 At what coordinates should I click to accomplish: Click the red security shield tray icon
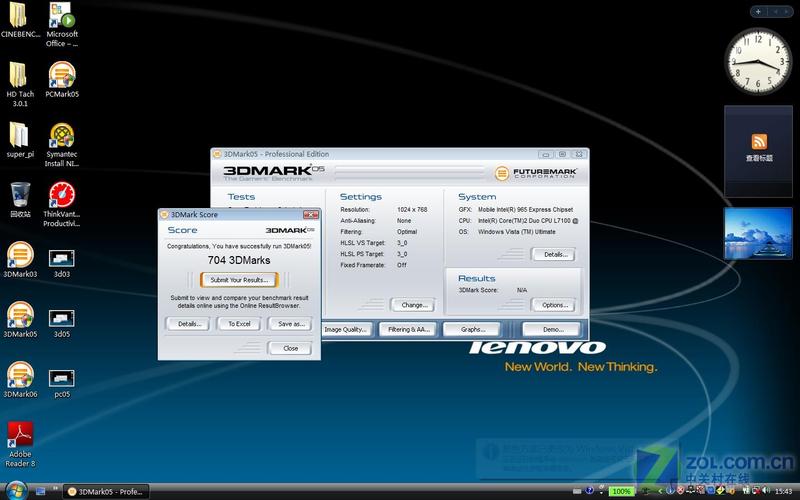(x=680, y=491)
